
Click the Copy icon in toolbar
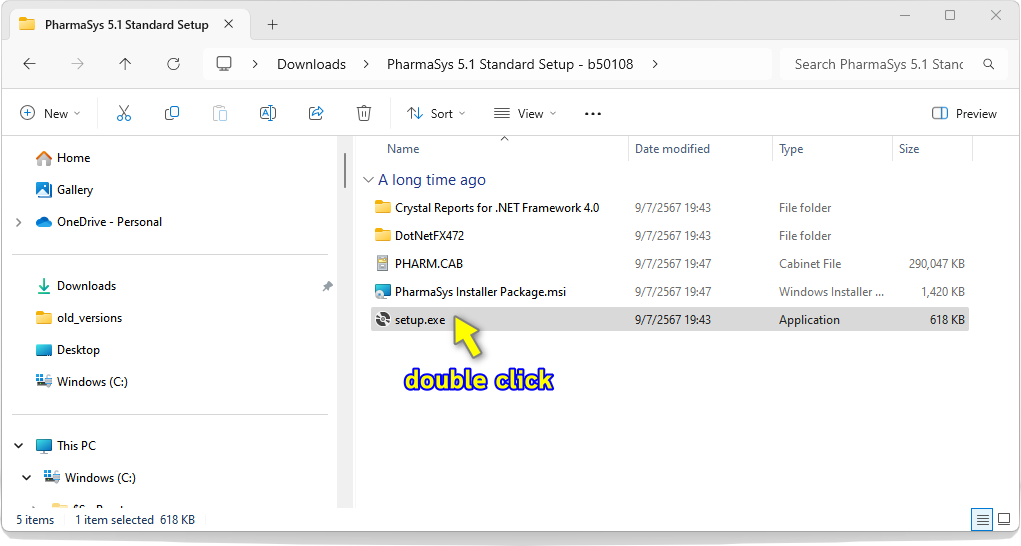(172, 113)
